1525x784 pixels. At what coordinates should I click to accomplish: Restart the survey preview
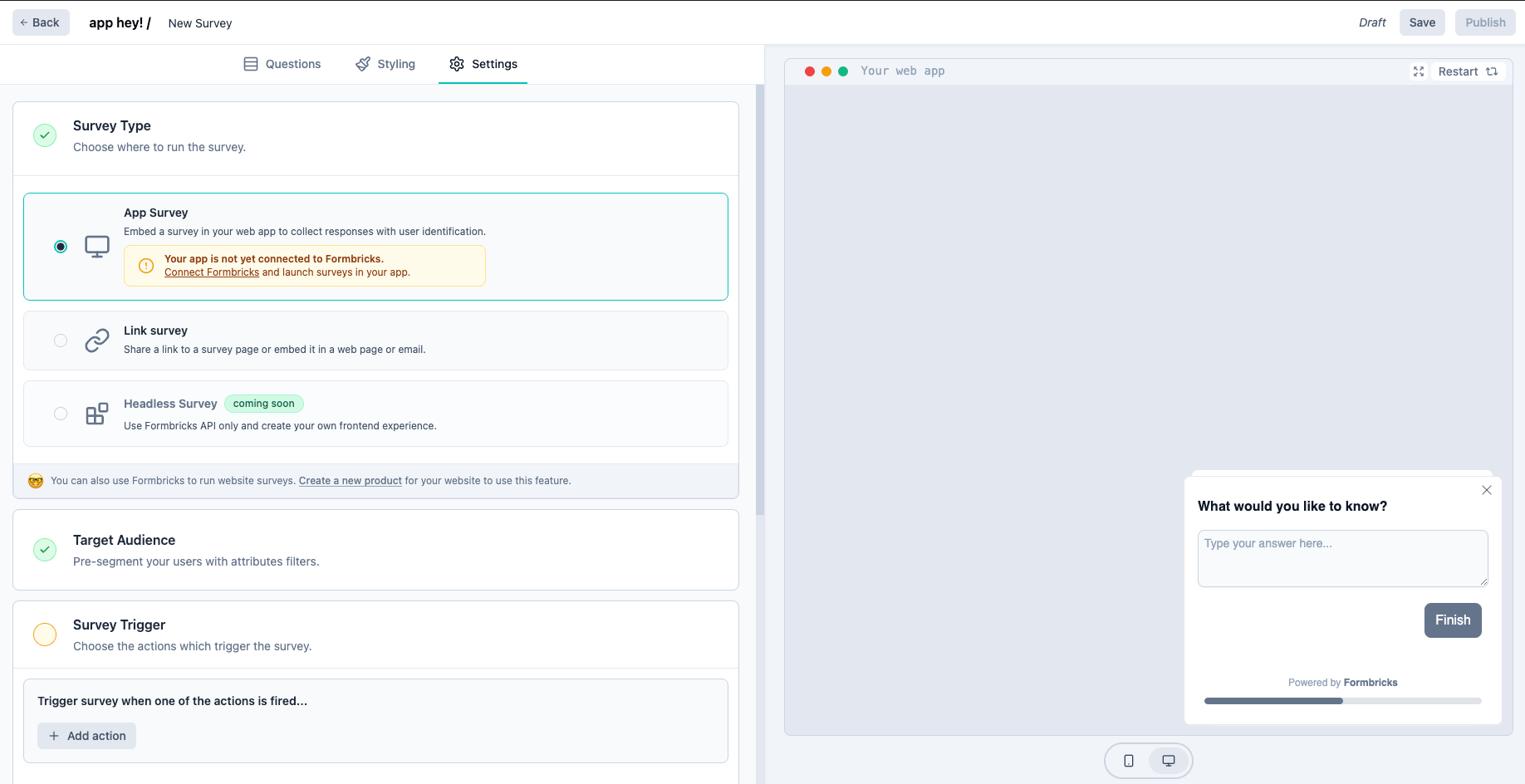pos(1468,71)
